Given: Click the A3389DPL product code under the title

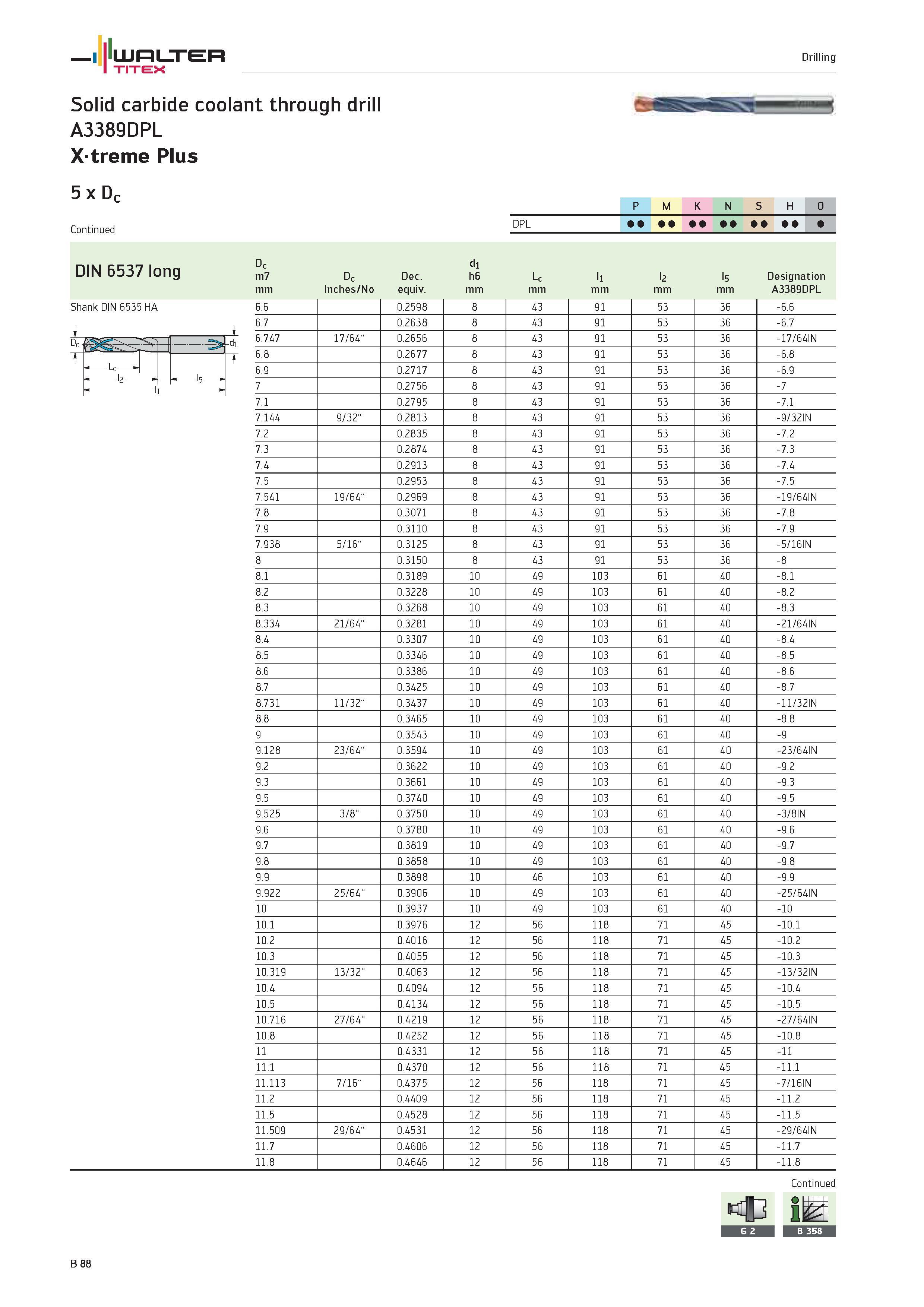Looking at the screenshot, I should point(116,130).
